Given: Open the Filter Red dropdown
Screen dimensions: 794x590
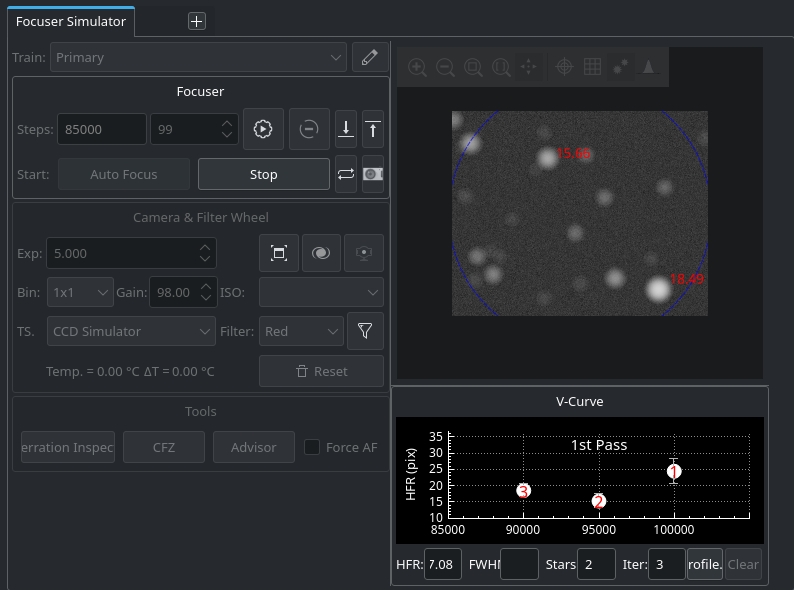Looking at the screenshot, I should [301, 331].
